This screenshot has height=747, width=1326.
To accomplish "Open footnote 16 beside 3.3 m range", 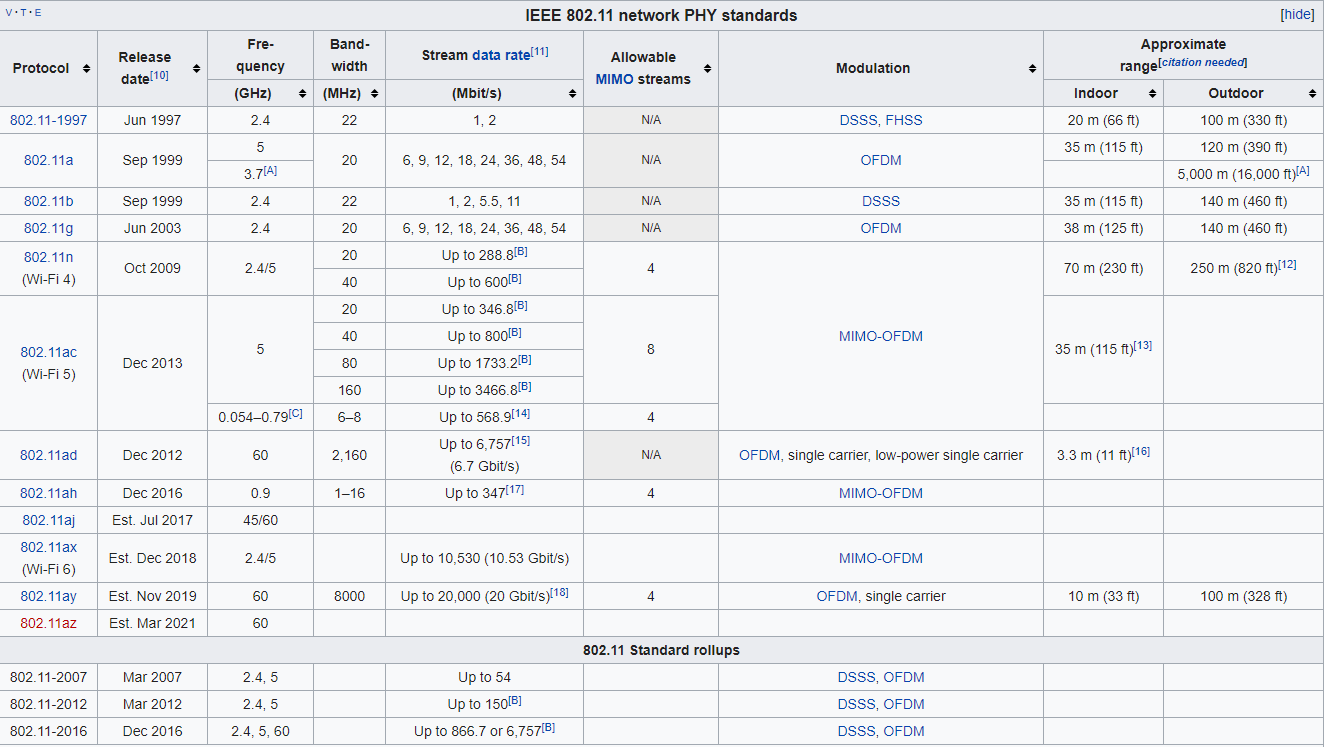I will pyautogui.click(x=1140, y=451).
